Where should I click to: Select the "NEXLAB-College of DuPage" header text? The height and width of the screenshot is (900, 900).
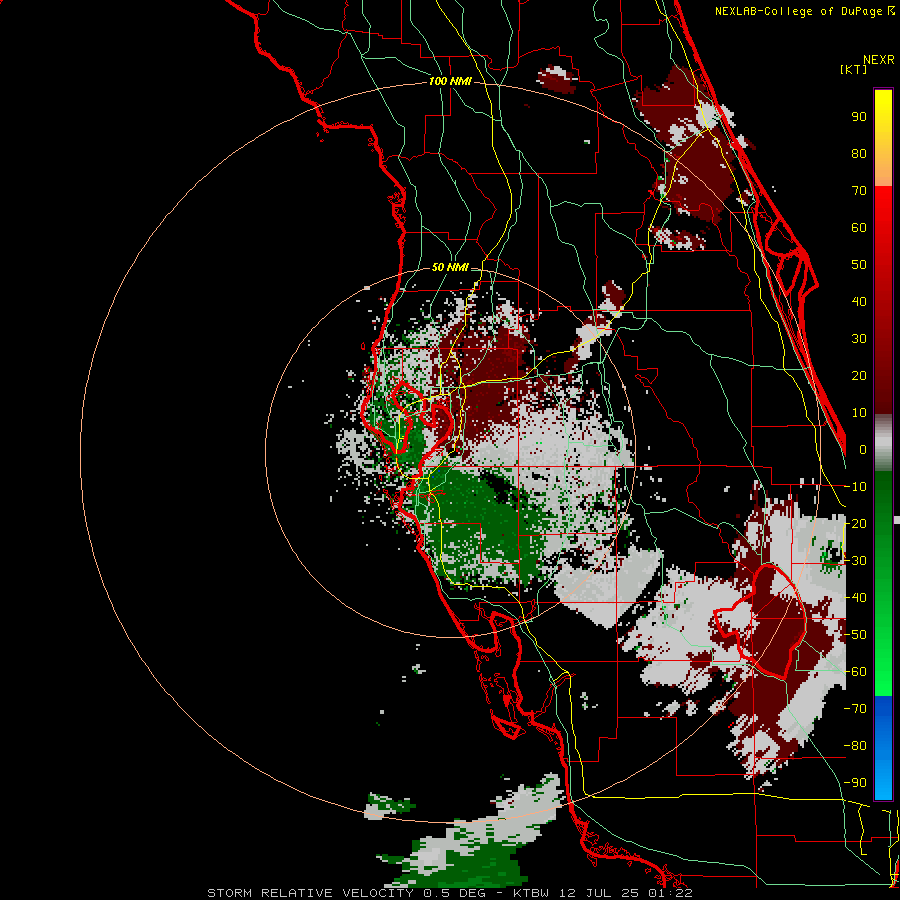[799, 11]
